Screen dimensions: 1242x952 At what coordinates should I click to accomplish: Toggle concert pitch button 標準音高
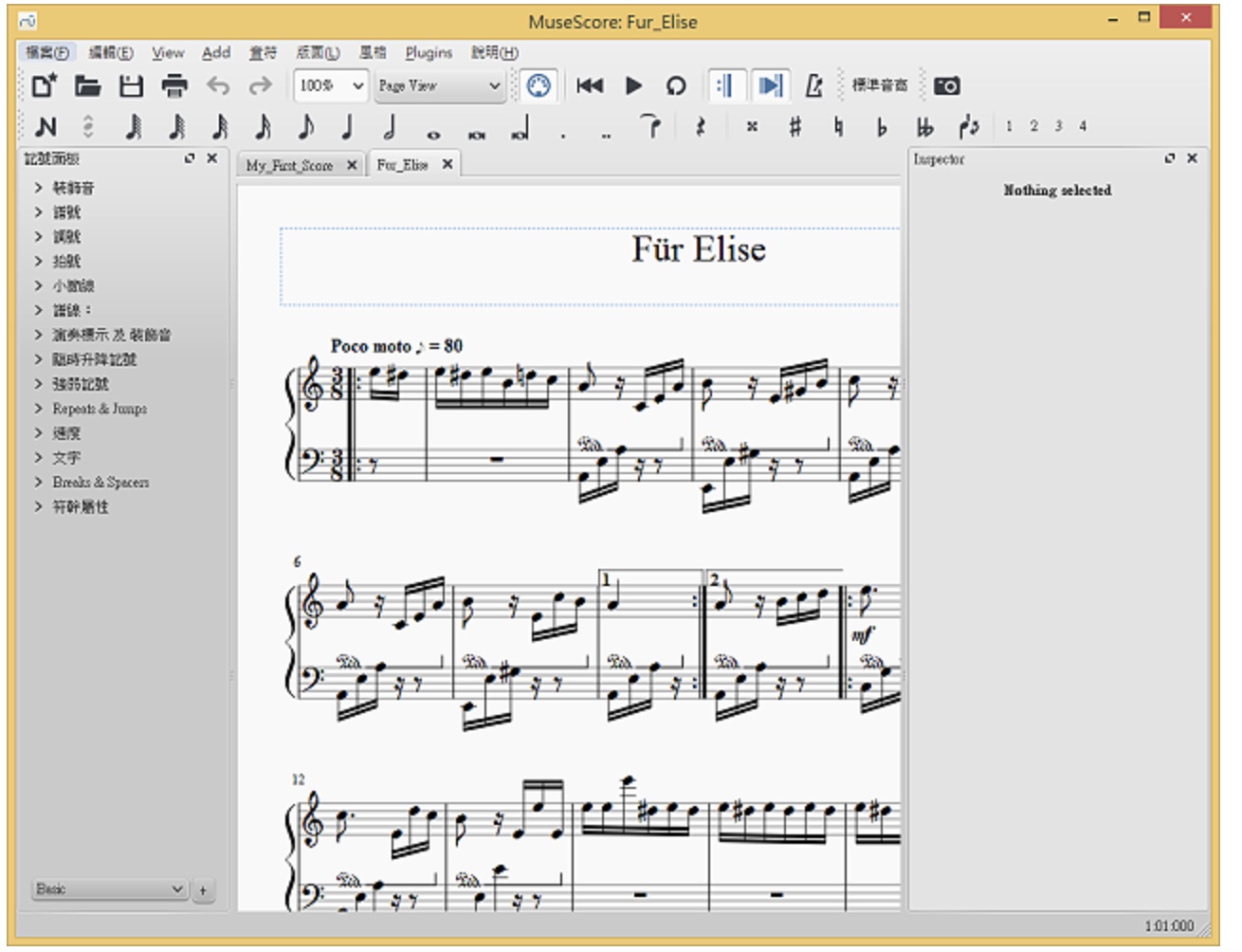click(x=879, y=85)
